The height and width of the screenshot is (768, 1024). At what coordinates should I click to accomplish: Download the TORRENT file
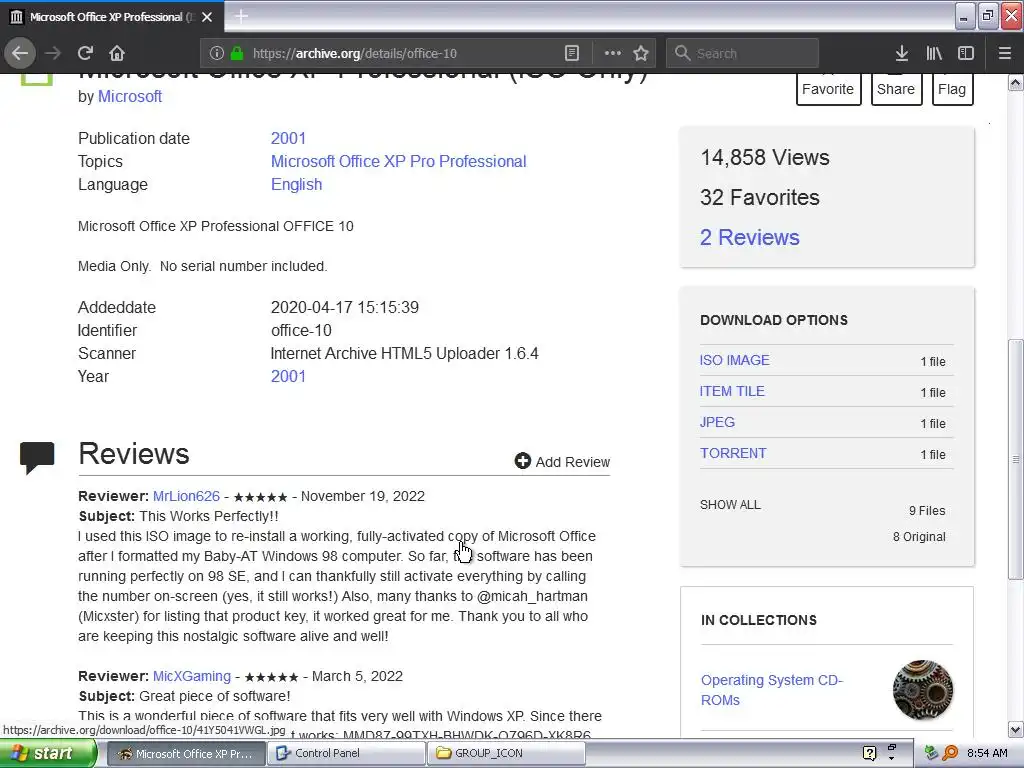click(733, 453)
